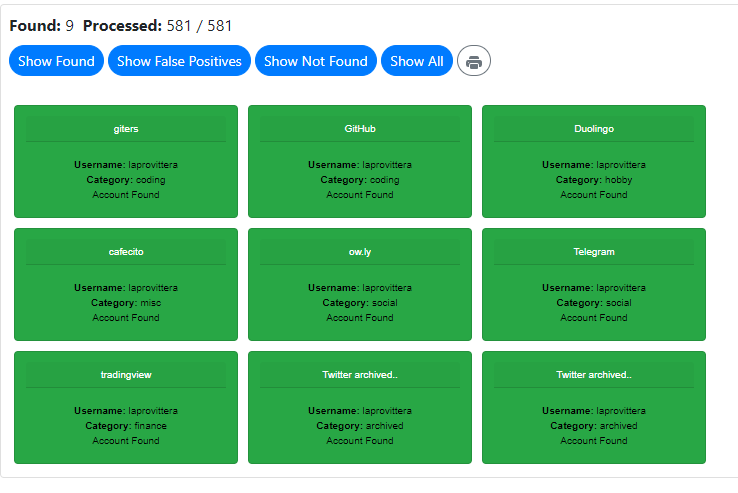Click 'Category: social' in ow.ly card
The height and width of the screenshot is (493, 738).
coord(360,302)
